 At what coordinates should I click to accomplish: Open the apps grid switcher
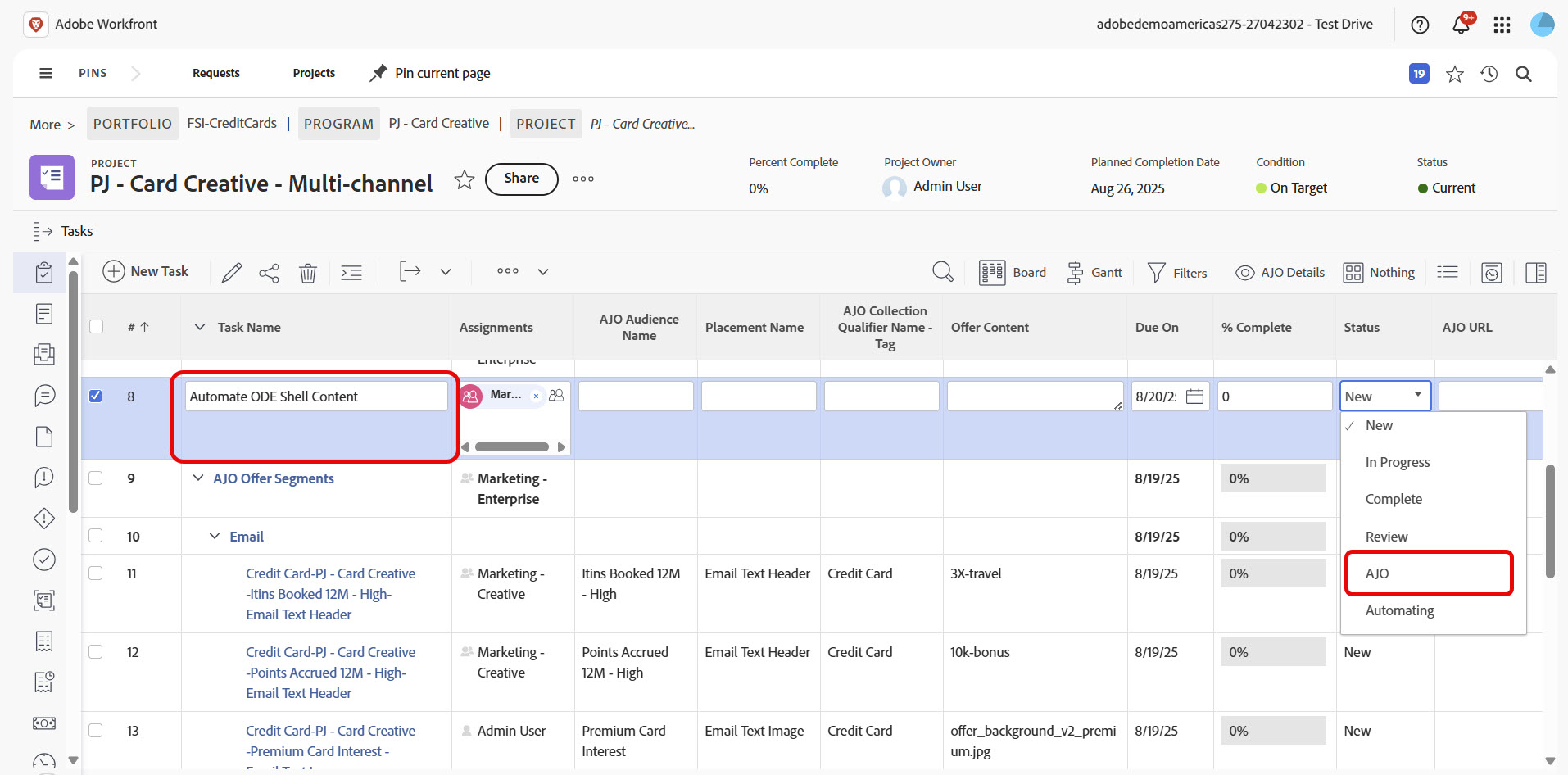[x=1502, y=25]
